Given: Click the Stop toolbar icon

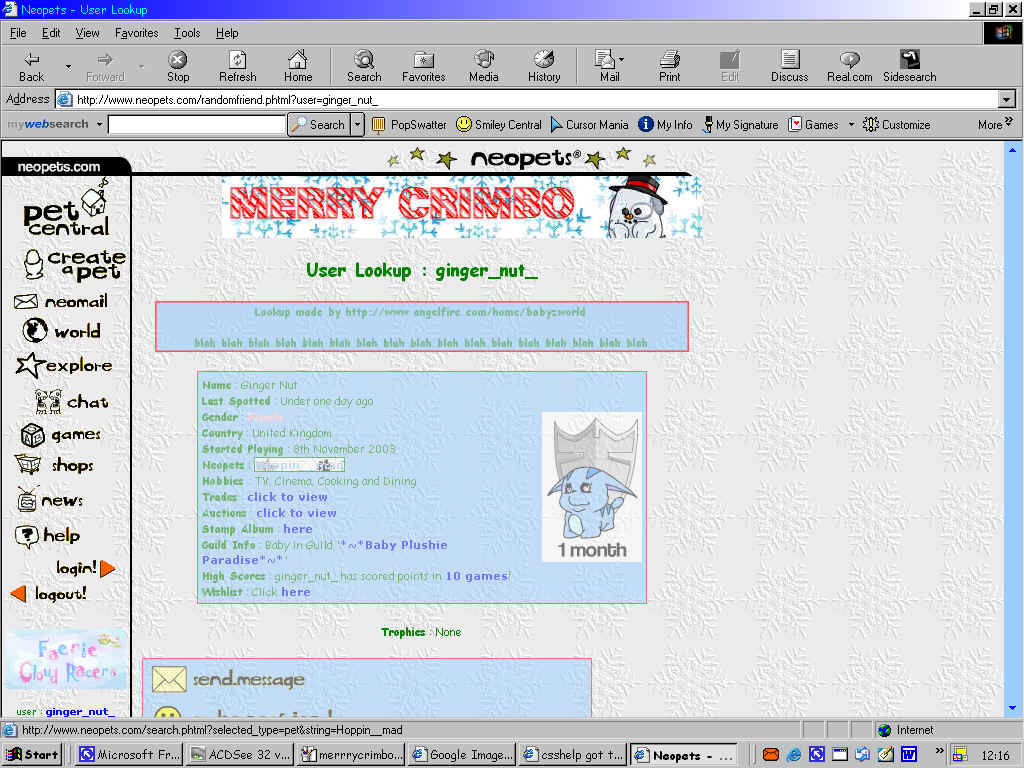Looking at the screenshot, I should pyautogui.click(x=178, y=66).
